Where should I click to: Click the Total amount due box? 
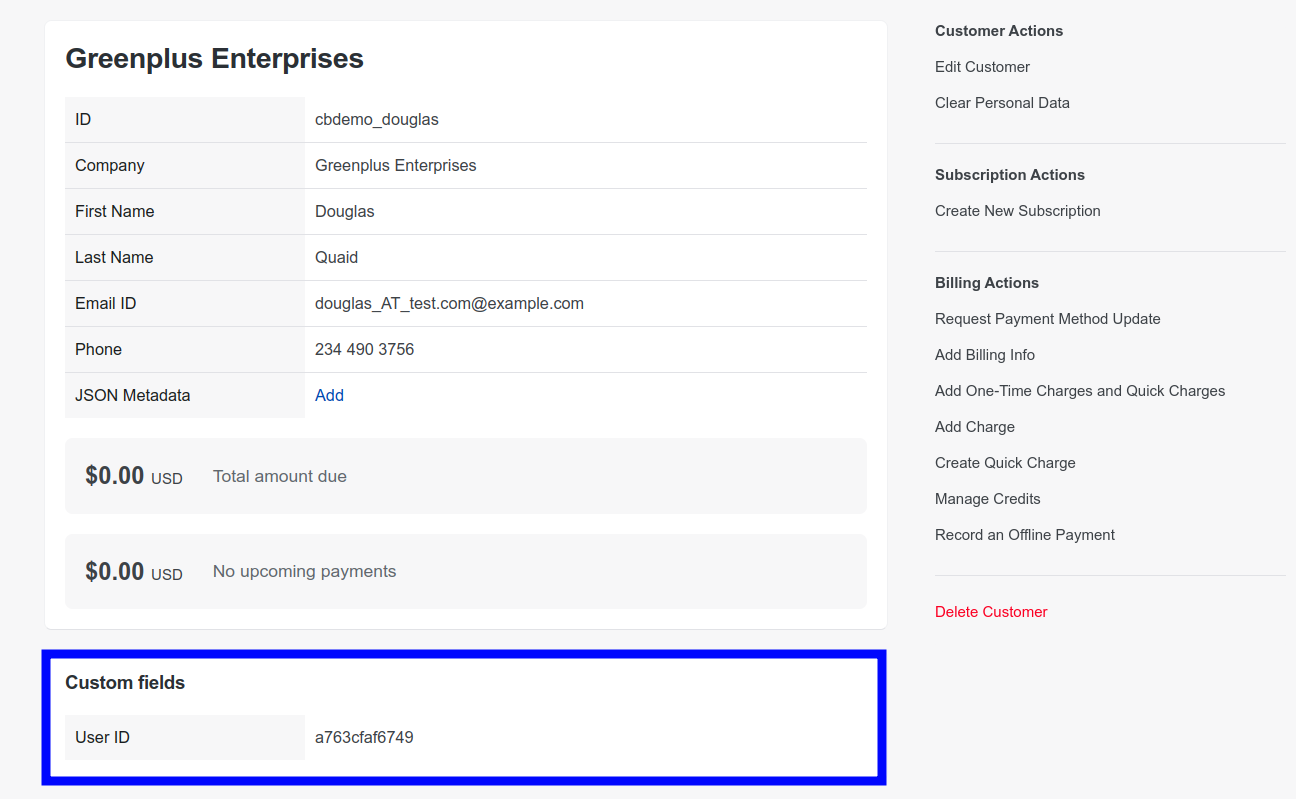click(x=465, y=476)
